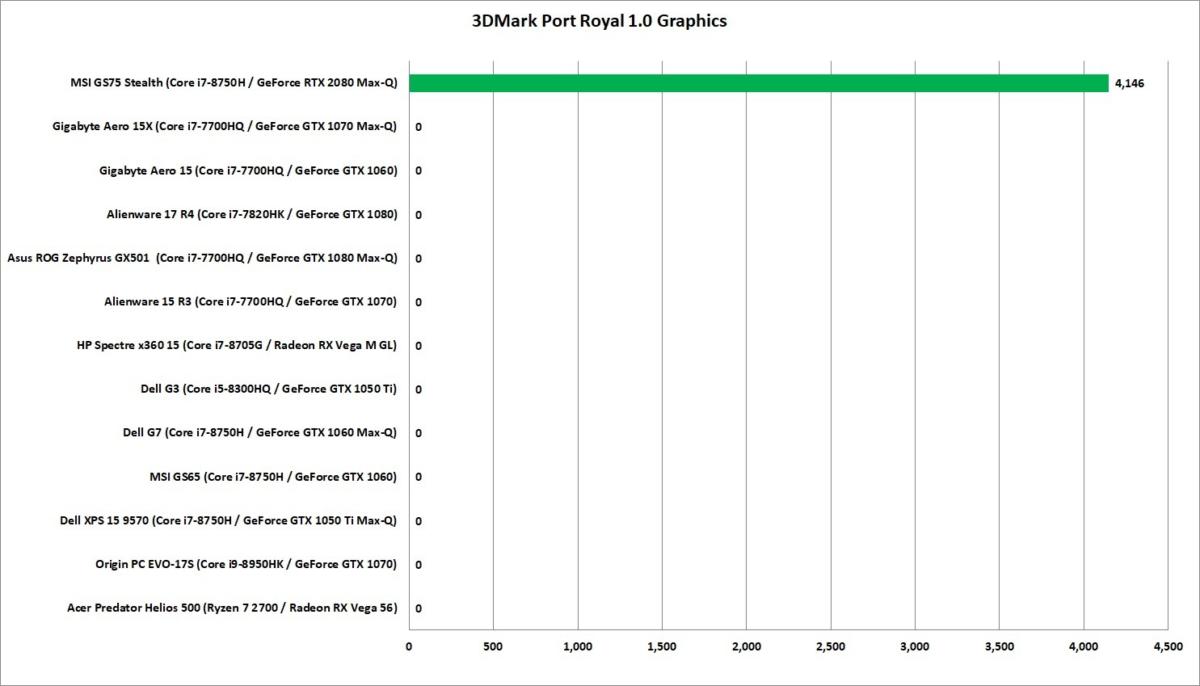Image resolution: width=1200 pixels, height=686 pixels.
Task: Click the Alienware 15 R3 label
Action: [x=251, y=302]
